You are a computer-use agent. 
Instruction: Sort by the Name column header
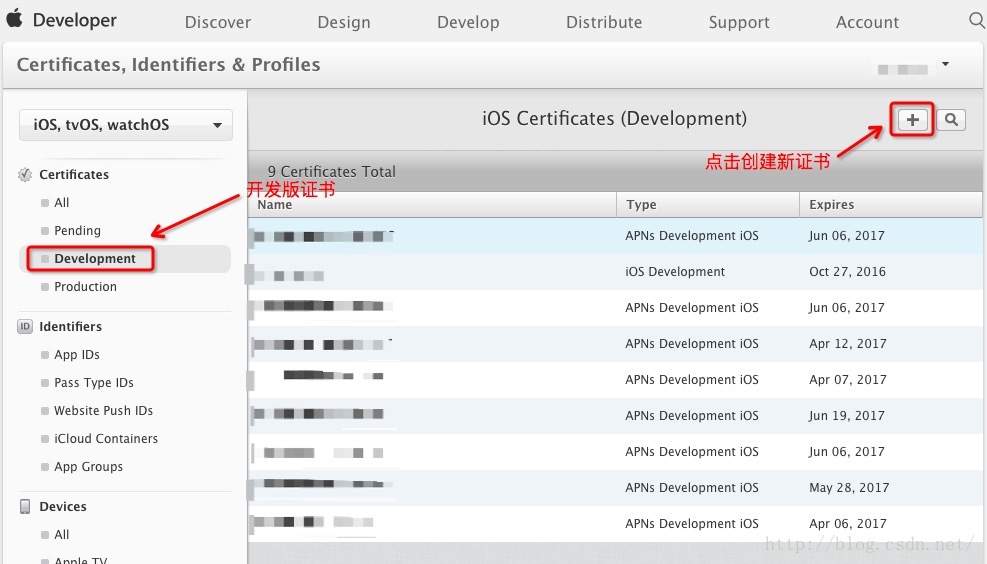pyautogui.click(x=432, y=205)
